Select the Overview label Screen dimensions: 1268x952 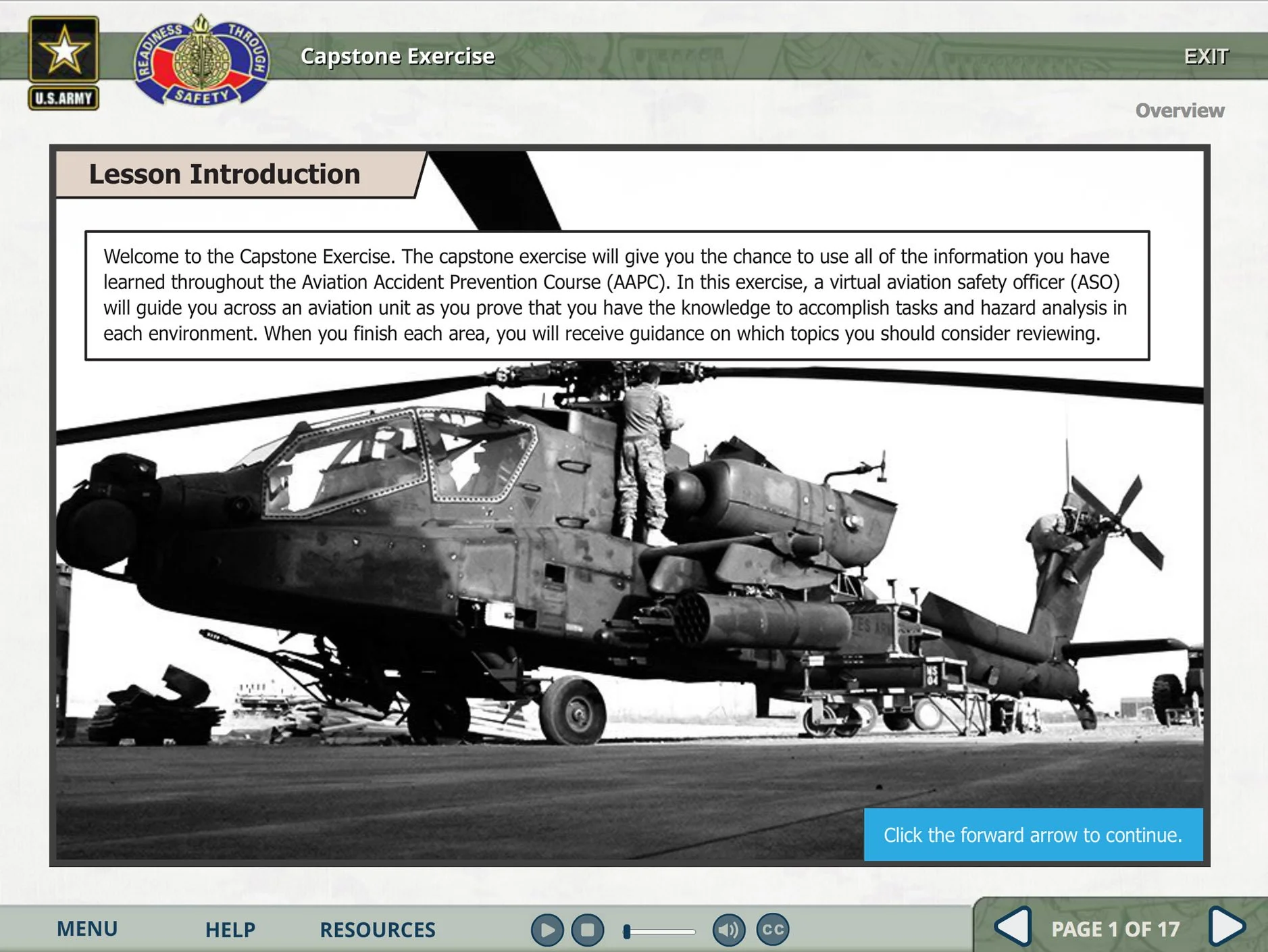(x=1180, y=110)
